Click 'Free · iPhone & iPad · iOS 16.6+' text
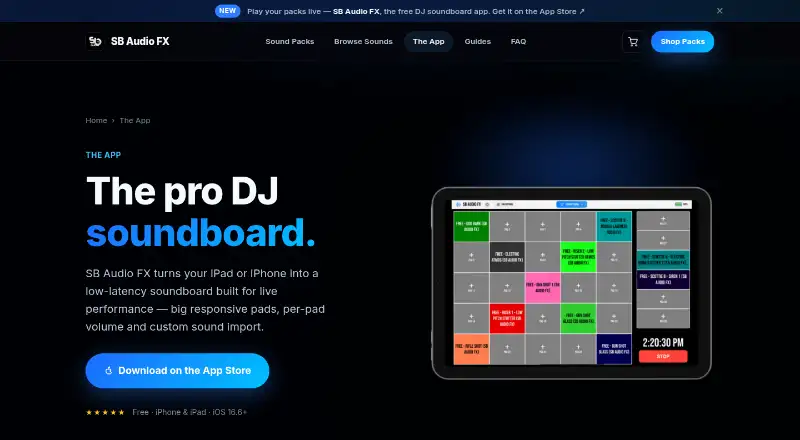 click(189, 412)
